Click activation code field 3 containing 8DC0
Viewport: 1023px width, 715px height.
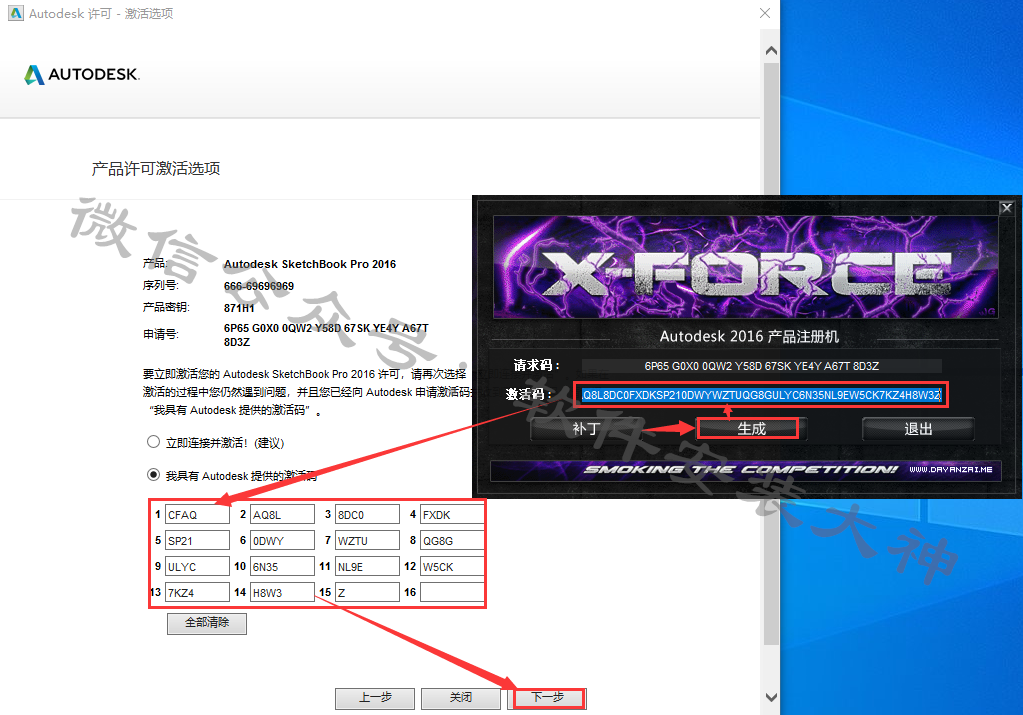pyautogui.click(x=367, y=515)
